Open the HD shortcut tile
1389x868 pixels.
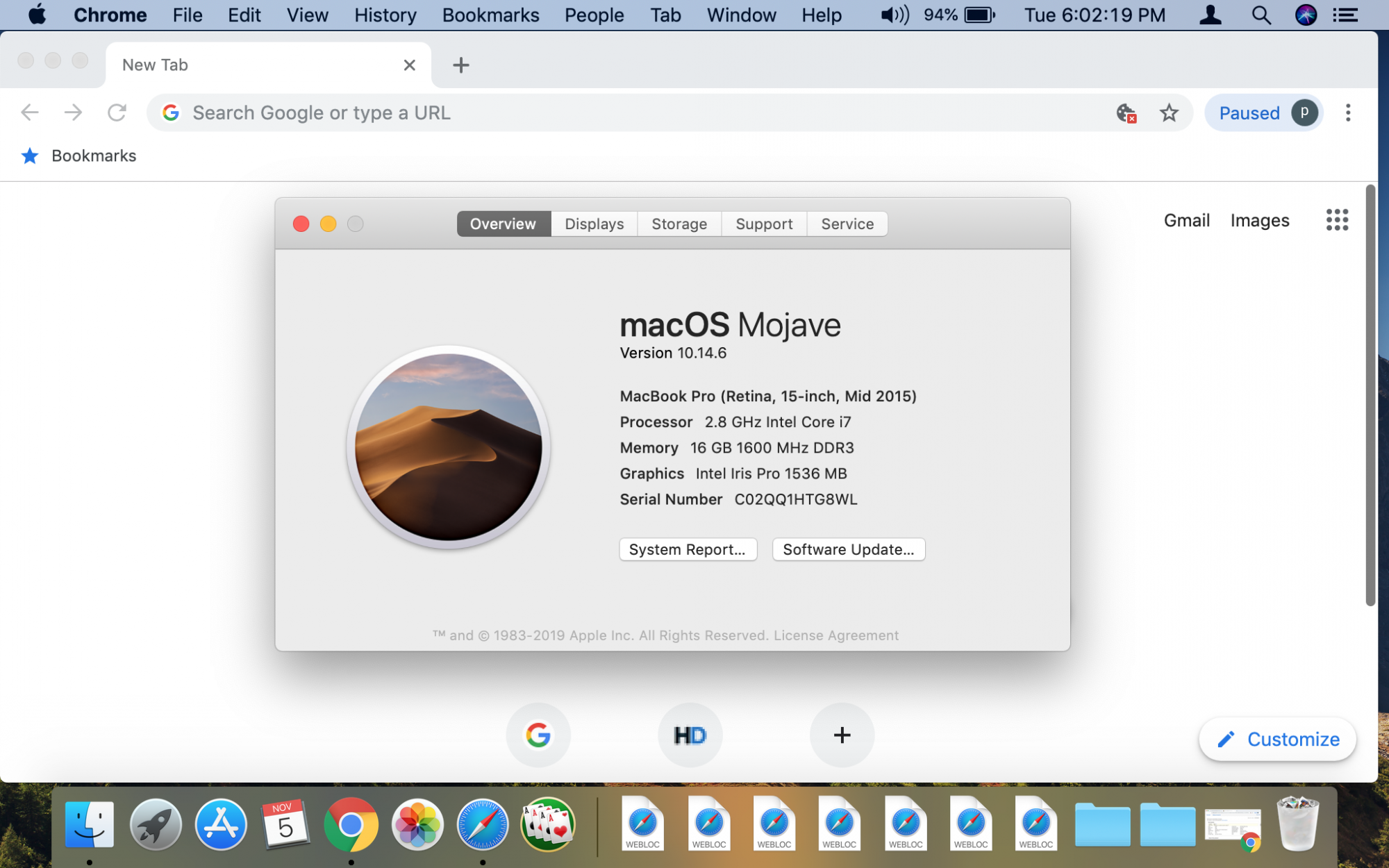tap(690, 735)
